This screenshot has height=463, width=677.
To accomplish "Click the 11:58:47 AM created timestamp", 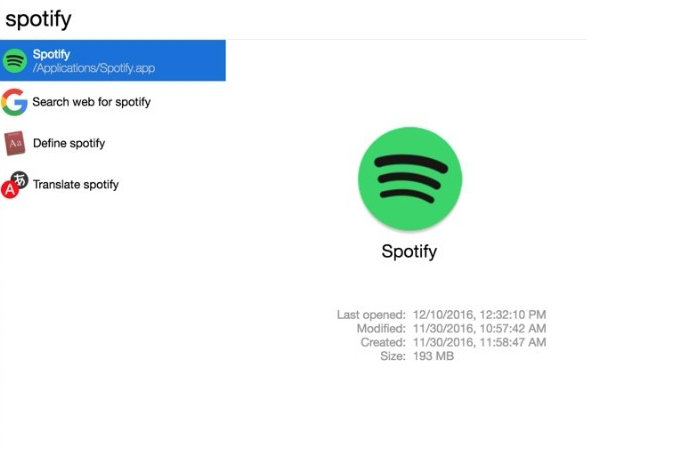I will click(x=513, y=342).
